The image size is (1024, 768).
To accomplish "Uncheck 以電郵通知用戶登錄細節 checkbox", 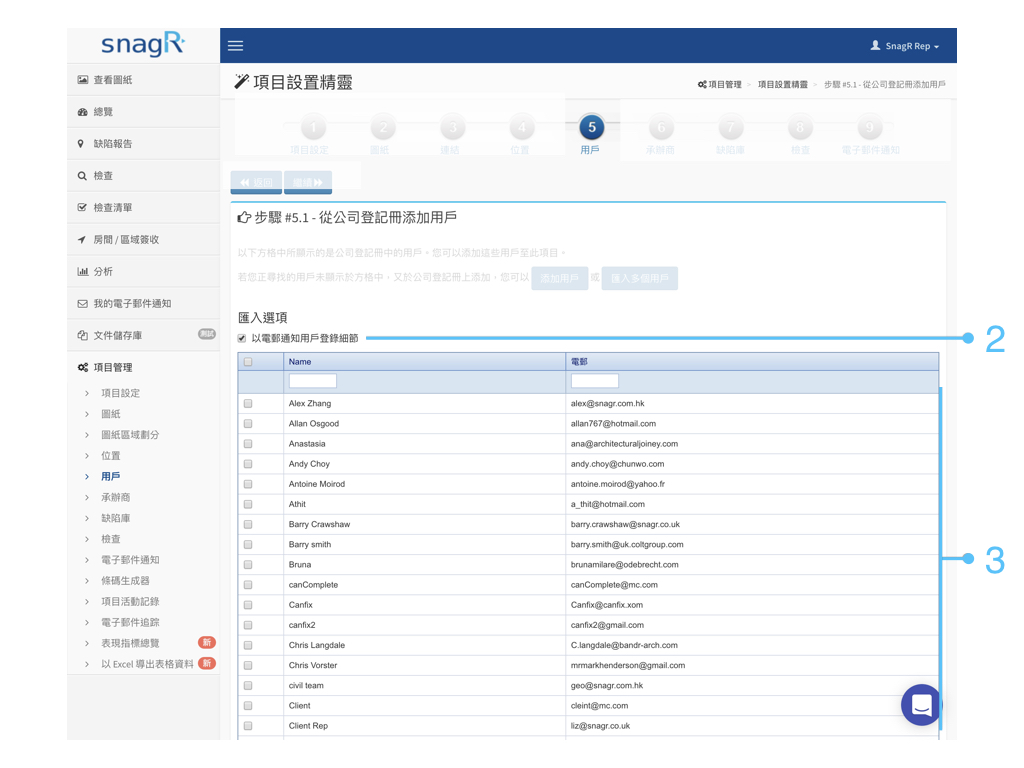I will [x=242, y=338].
